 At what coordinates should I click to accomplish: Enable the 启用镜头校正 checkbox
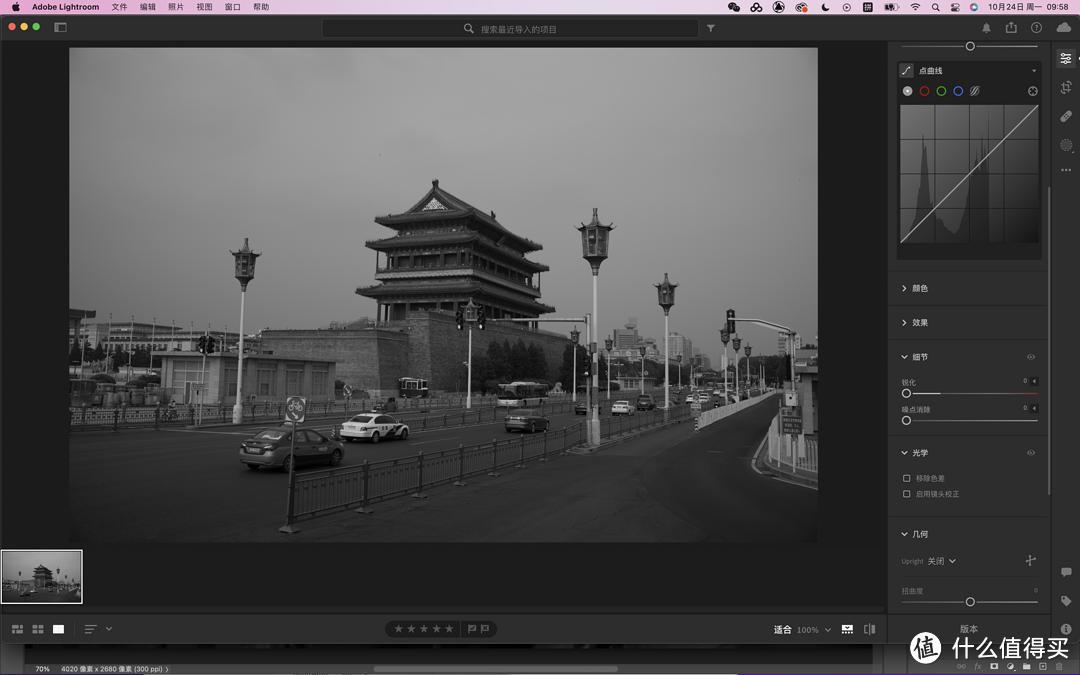coord(906,495)
